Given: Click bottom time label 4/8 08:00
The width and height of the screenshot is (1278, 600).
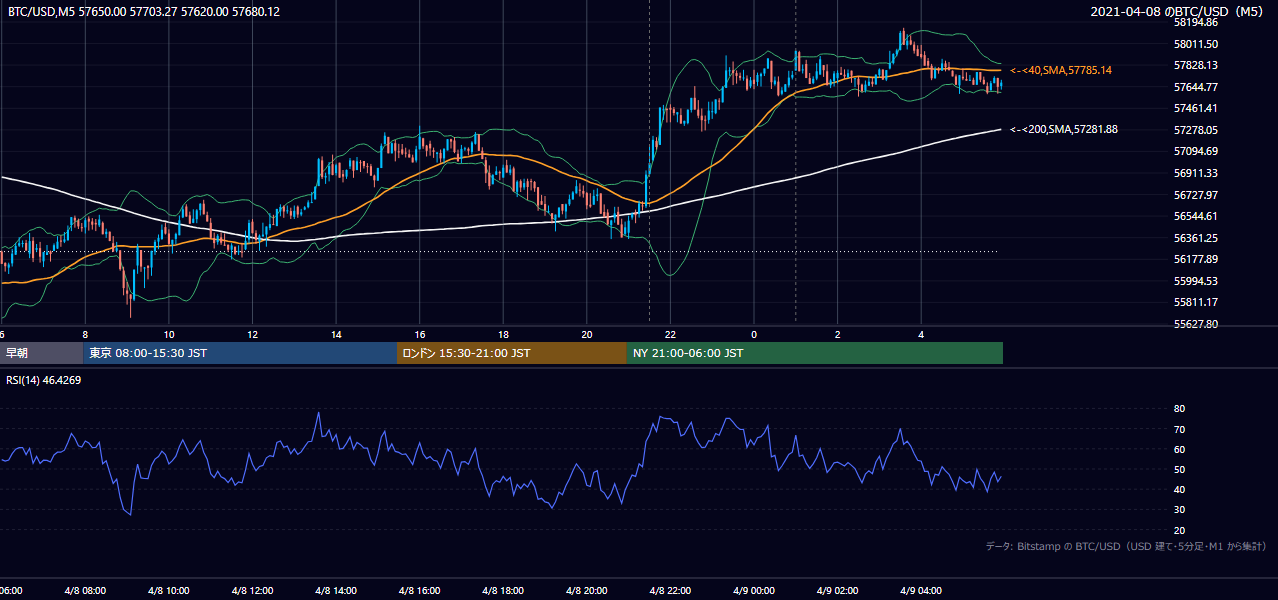Looking at the screenshot, I should point(86,591).
